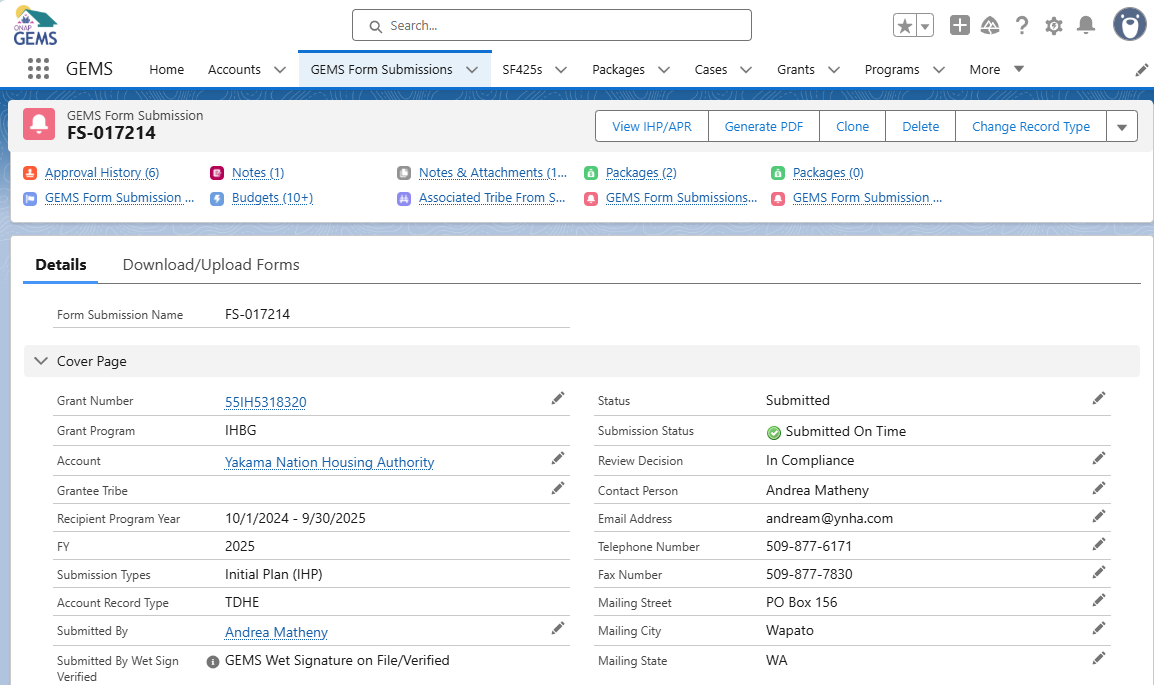Click the Help question mark icon
Screen dimensions: 1154x685
(x=1021, y=26)
